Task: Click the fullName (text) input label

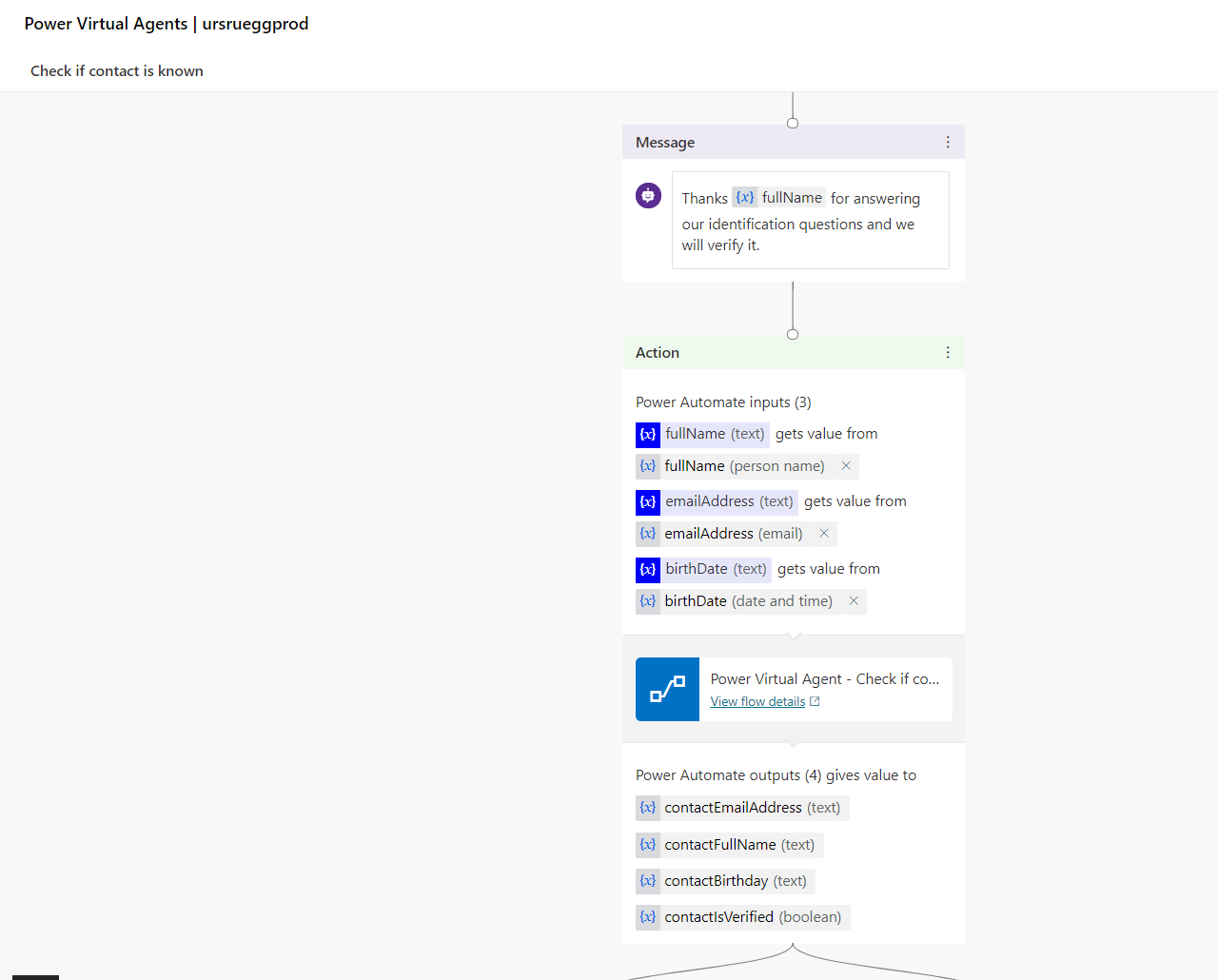Action: click(715, 434)
